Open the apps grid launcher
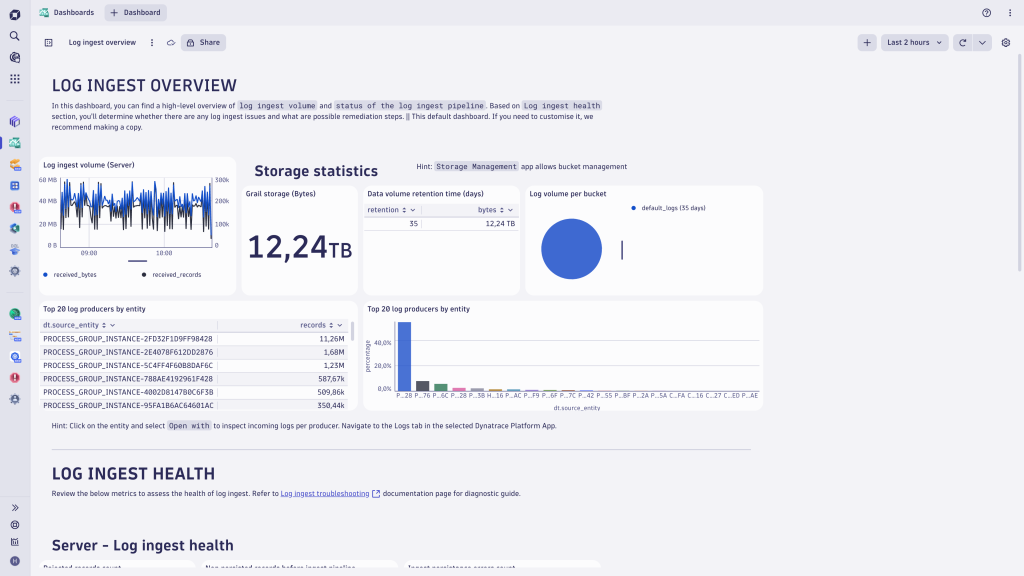Viewport: 1024px width, 576px height. tap(14, 79)
